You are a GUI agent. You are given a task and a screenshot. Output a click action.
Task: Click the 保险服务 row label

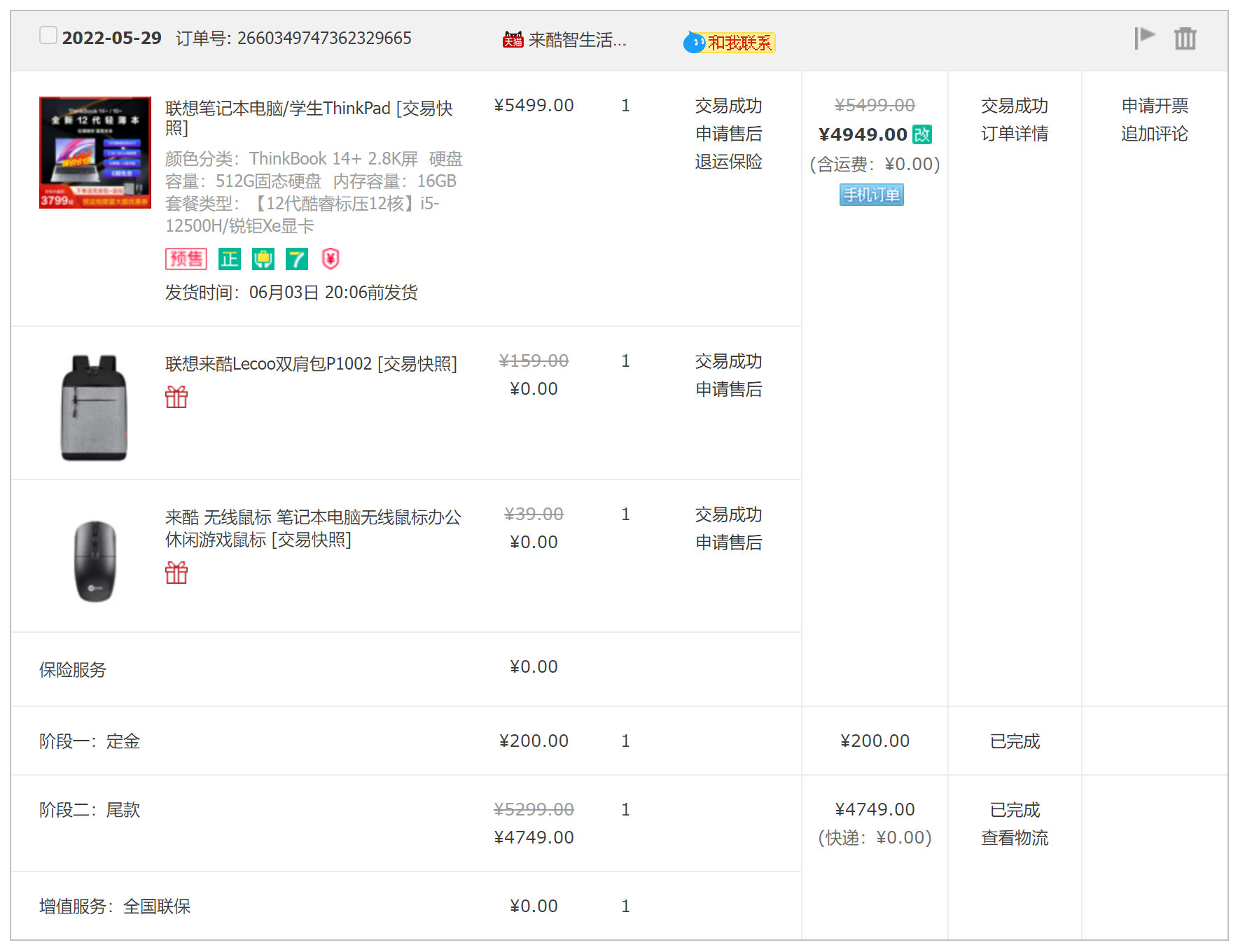(x=73, y=670)
